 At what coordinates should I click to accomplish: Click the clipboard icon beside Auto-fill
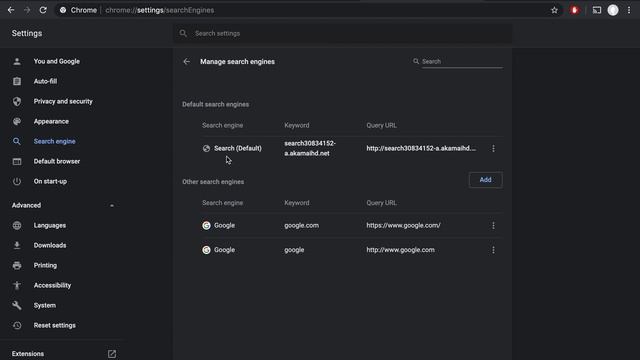[17, 81]
